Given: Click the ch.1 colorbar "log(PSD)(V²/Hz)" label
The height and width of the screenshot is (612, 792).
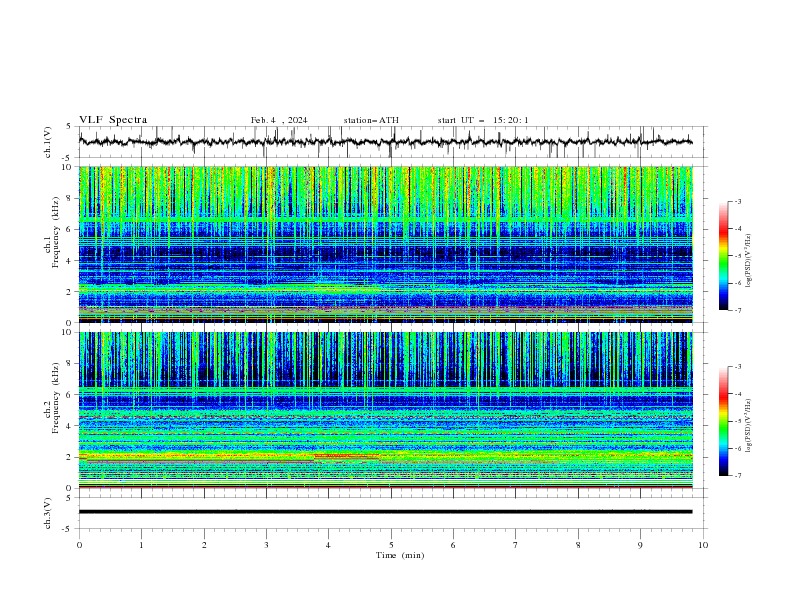Looking at the screenshot, I should [x=749, y=261].
